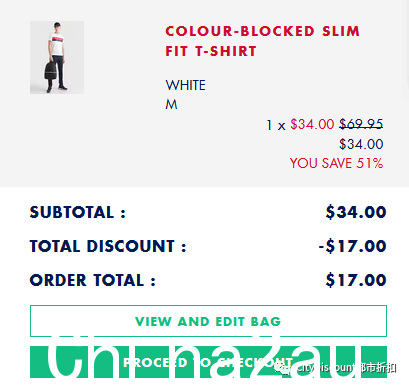
Task: Click the $17.00 order total amount
Action: tap(356, 280)
